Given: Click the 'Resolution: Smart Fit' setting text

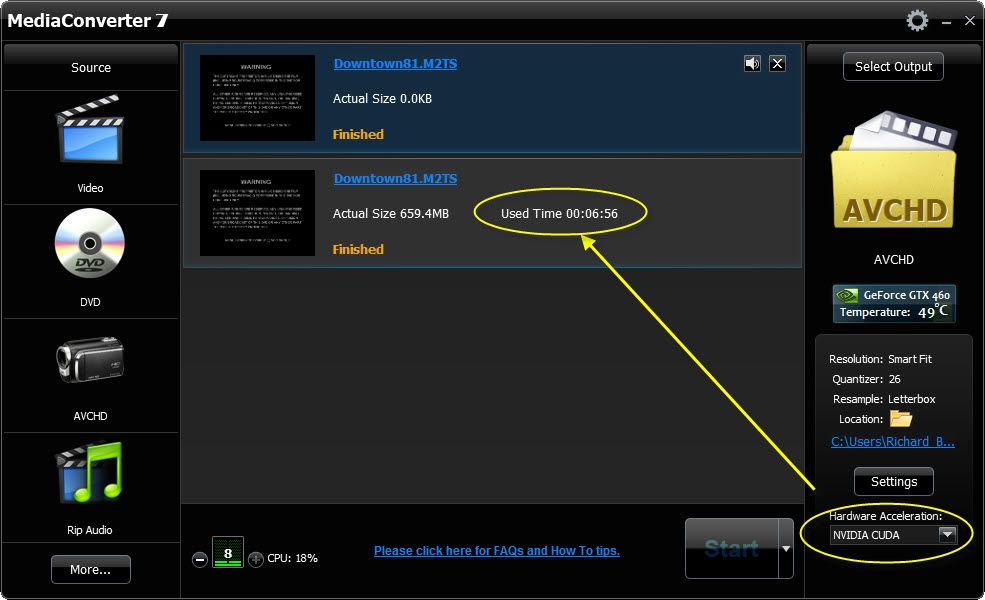Looking at the screenshot, I should coord(880,359).
